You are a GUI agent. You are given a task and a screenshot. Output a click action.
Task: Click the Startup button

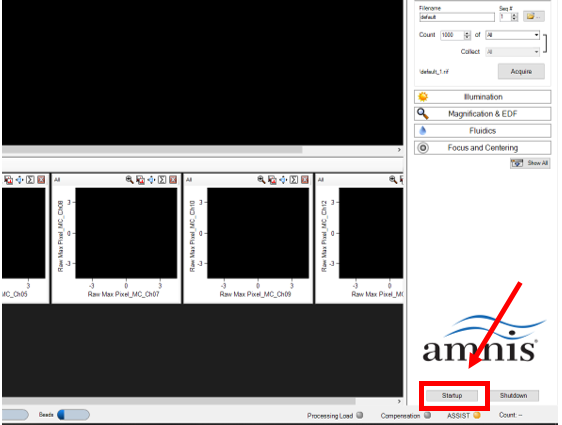tap(452, 395)
